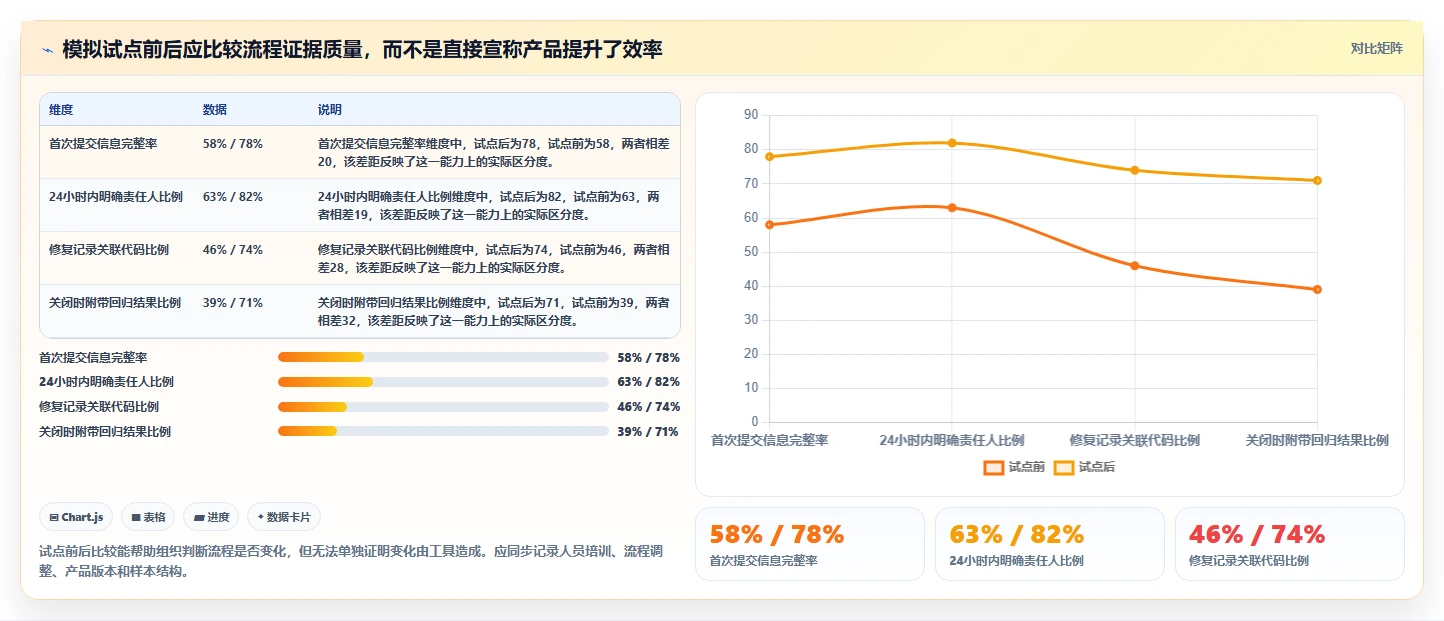Select the 表格 tag chip
This screenshot has width=1444, height=621.
coord(148,517)
